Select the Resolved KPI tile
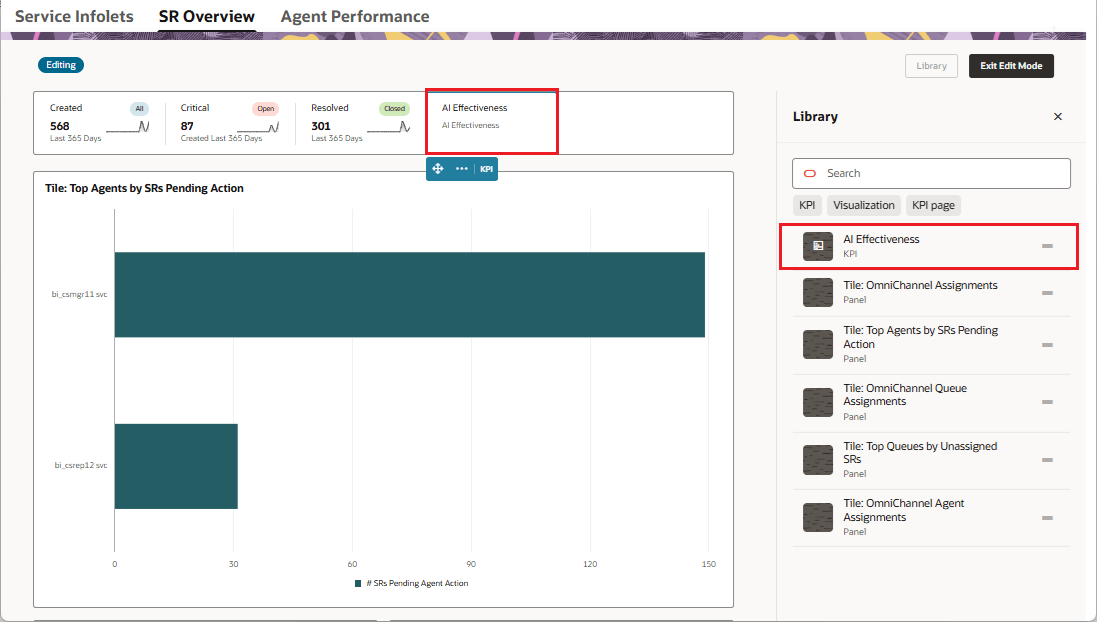The height and width of the screenshot is (622, 1097). coord(360,123)
